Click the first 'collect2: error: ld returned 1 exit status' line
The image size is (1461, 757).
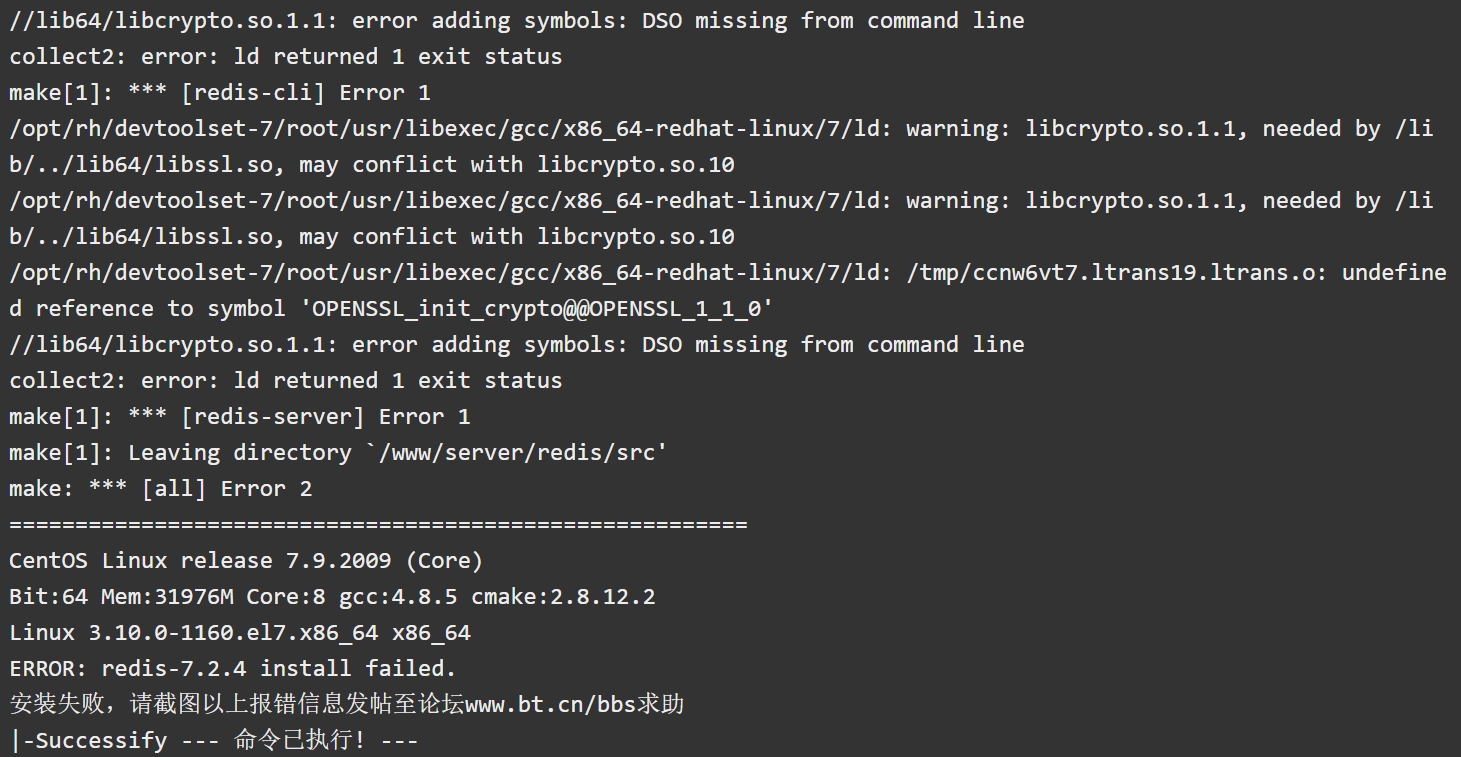pos(286,56)
